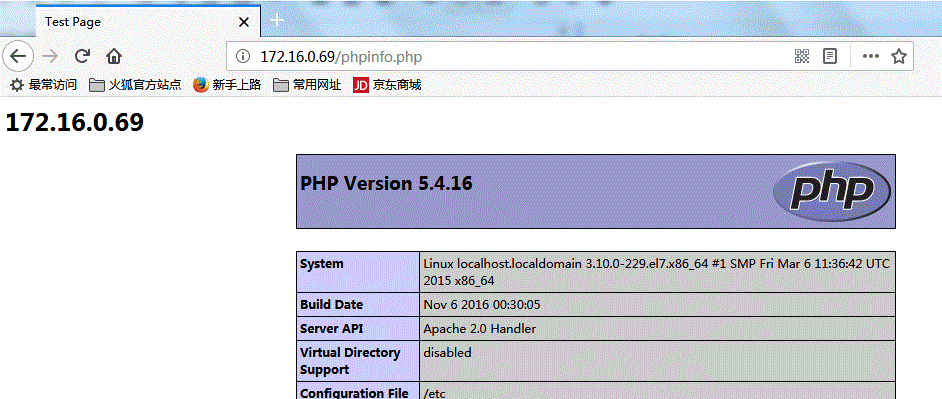942x399 pixels.
Task: Open the 最常访问 bookmarks item
Action: click(x=44, y=85)
